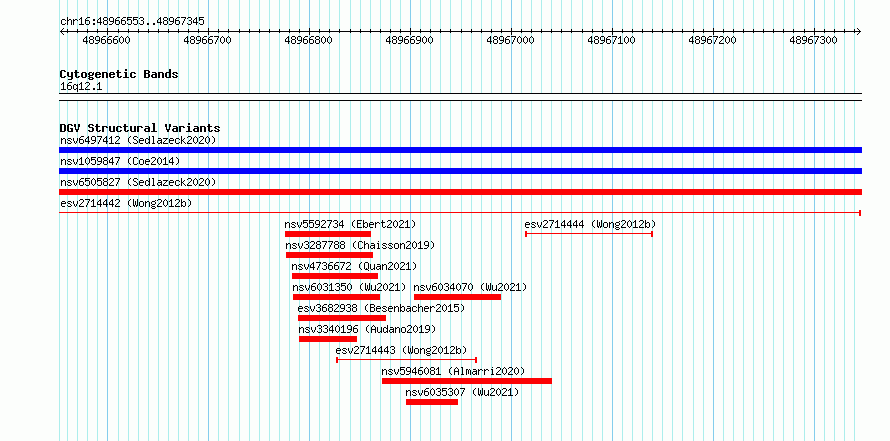Click the 16q12.1 band label
Viewport: 890px width, 441px height.
81,87
